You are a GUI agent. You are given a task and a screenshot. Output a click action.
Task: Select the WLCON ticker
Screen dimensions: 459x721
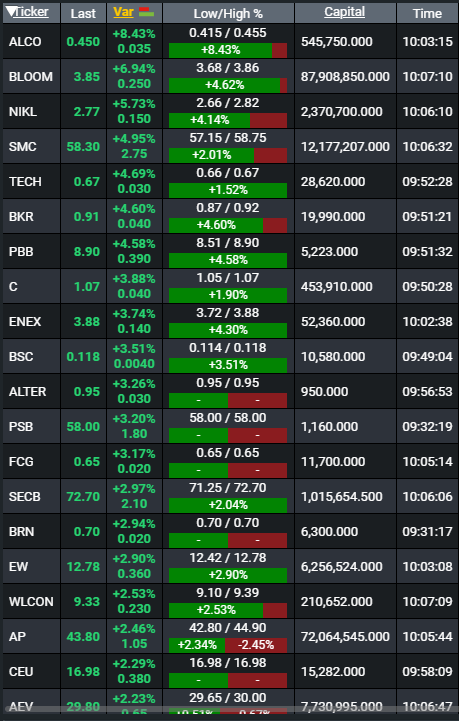pyautogui.click(x=31, y=601)
